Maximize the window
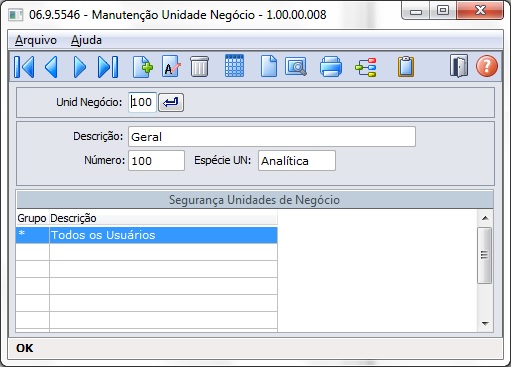The height and width of the screenshot is (367, 512). point(443,11)
